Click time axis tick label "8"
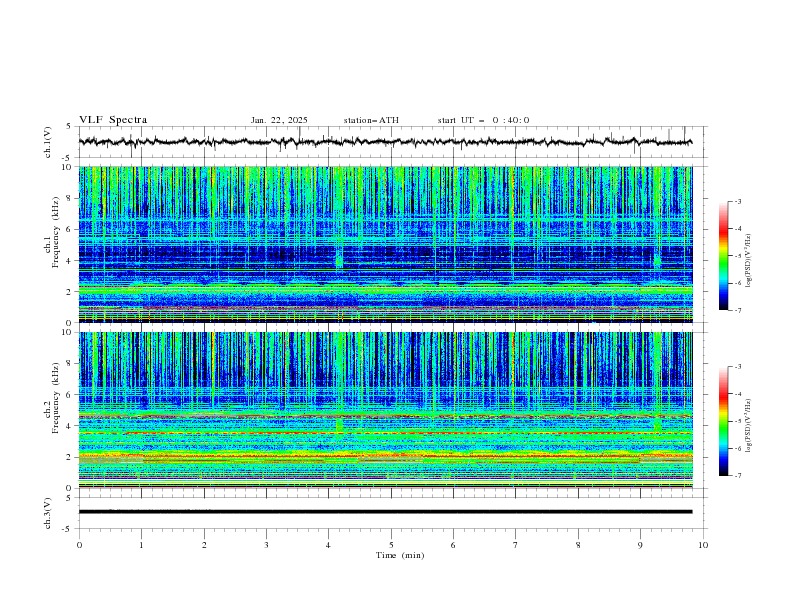This screenshot has width=792, height=612. pyautogui.click(x=578, y=545)
